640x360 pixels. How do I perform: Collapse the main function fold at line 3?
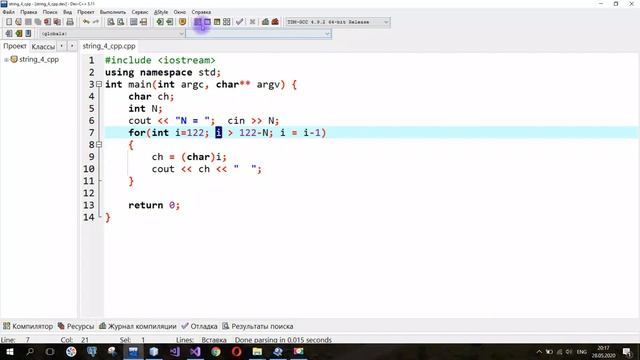[99, 84]
